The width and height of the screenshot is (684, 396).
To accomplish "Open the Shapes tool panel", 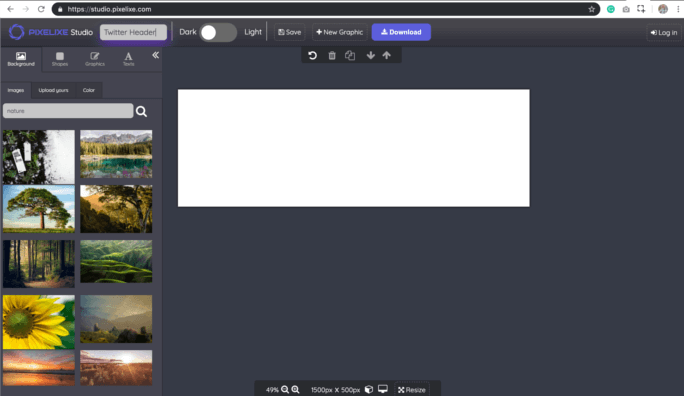I will pos(60,59).
